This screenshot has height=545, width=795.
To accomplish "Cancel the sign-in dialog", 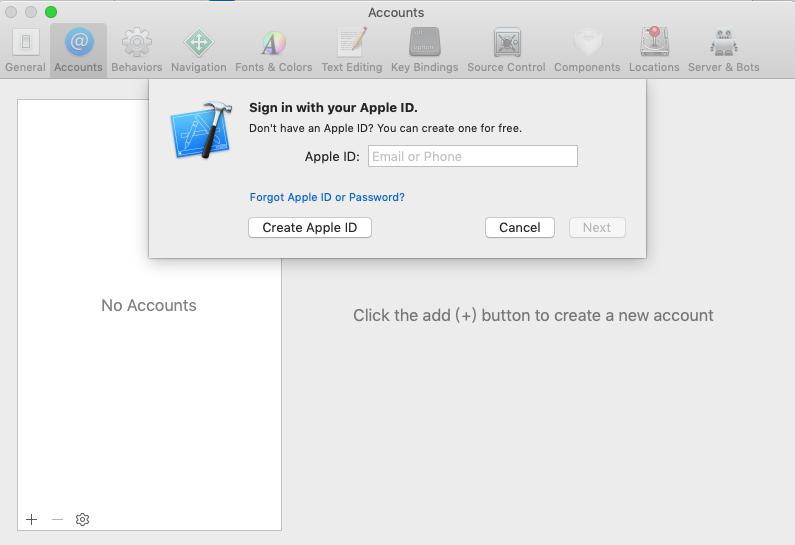I will [x=520, y=228].
